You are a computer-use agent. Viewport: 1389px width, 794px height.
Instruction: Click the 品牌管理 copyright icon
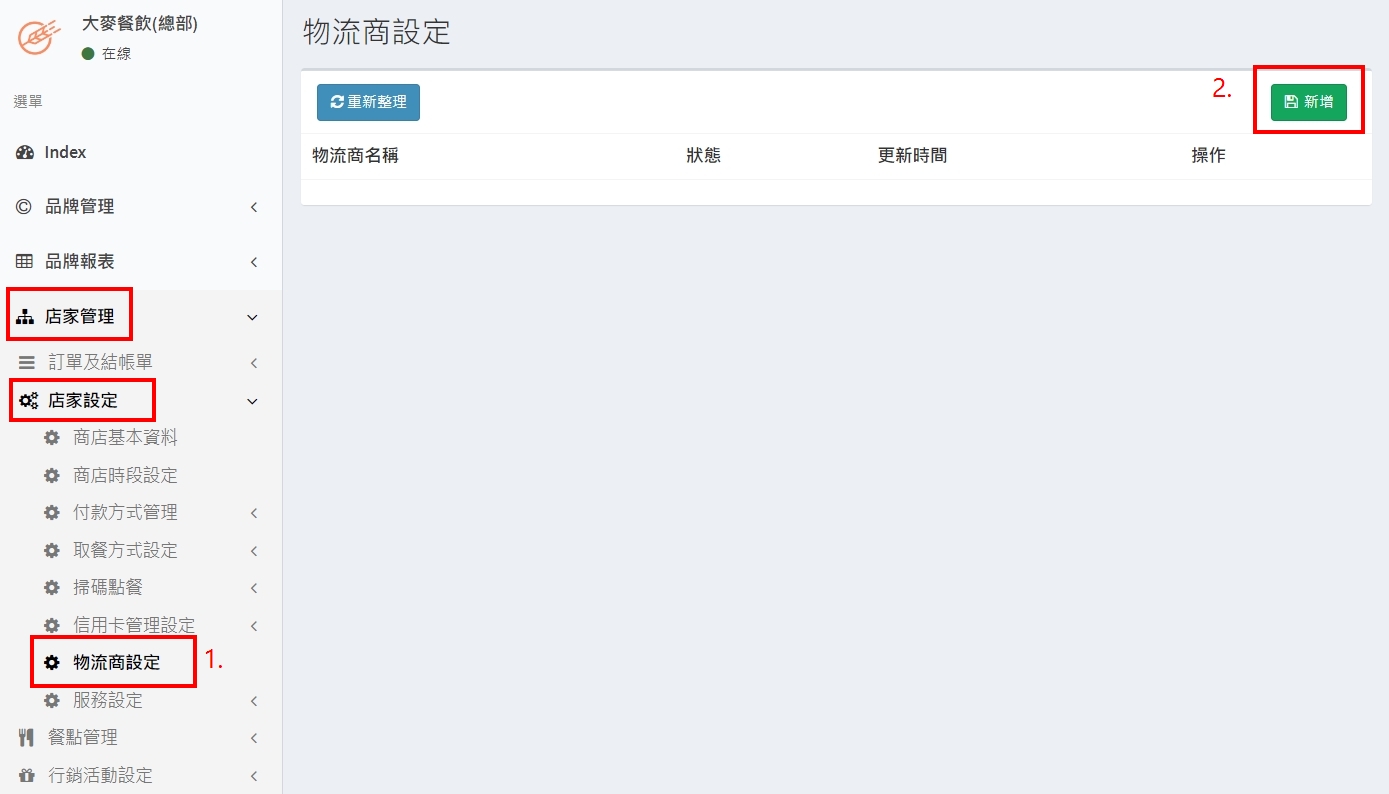(24, 207)
